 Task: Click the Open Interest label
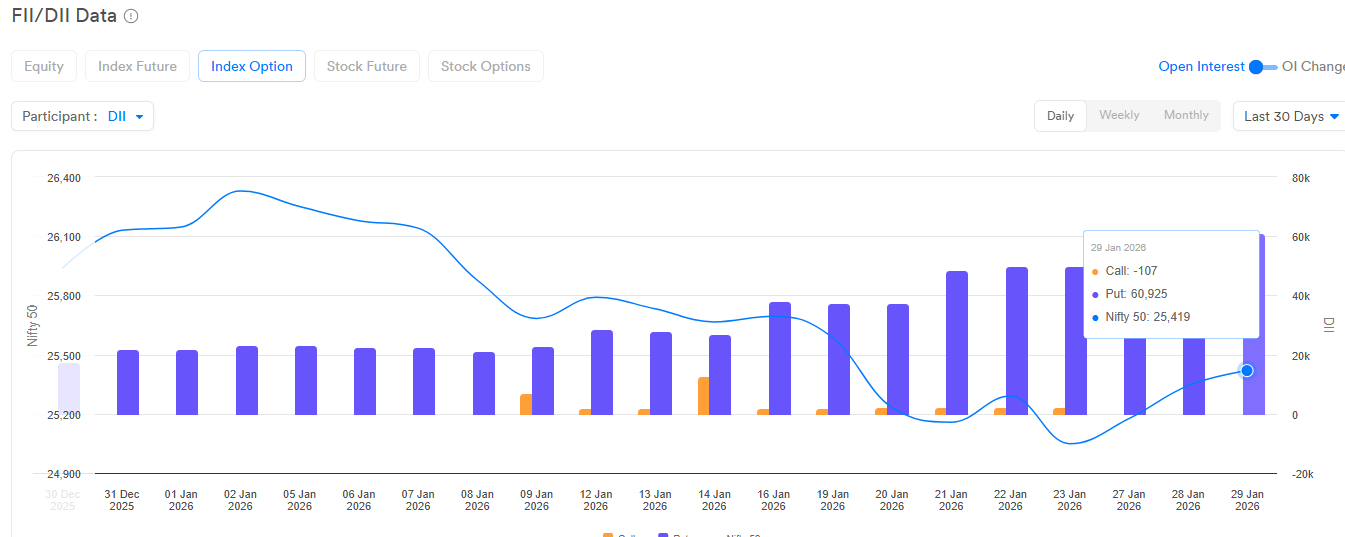(1201, 67)
